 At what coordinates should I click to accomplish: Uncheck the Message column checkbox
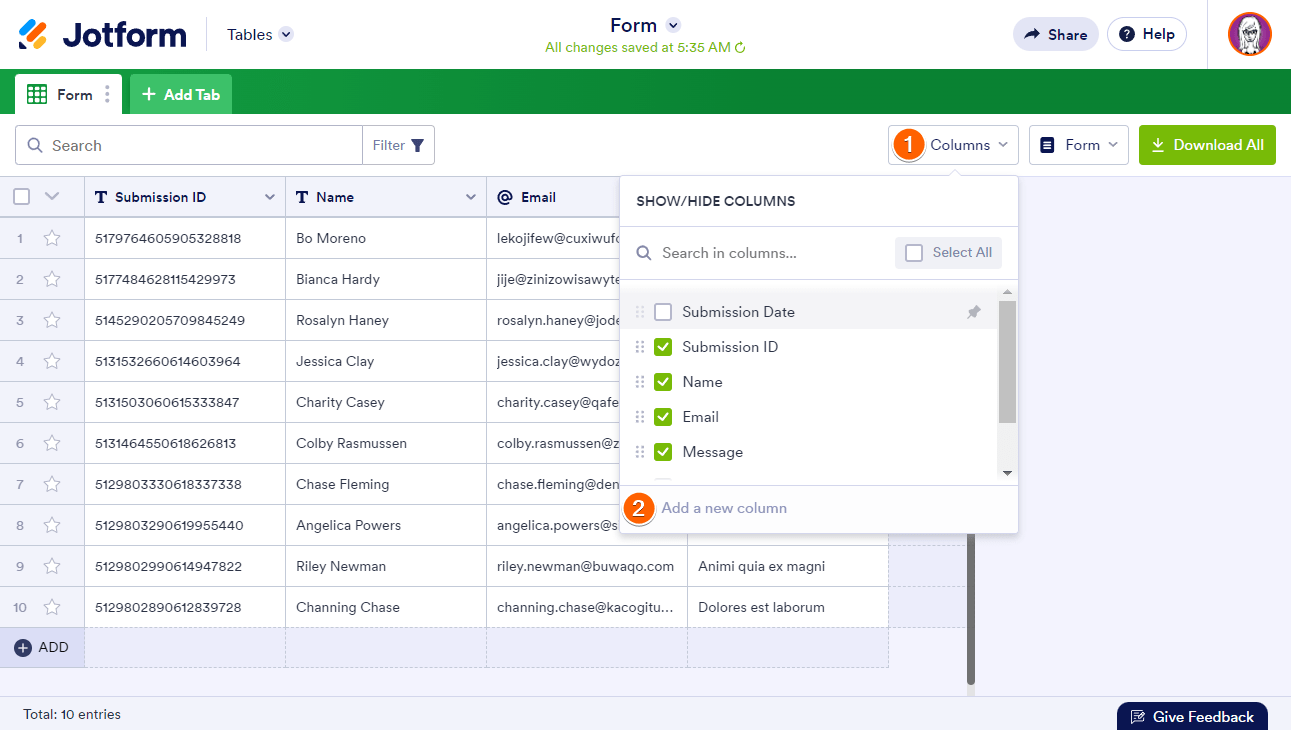coord(663,452)
